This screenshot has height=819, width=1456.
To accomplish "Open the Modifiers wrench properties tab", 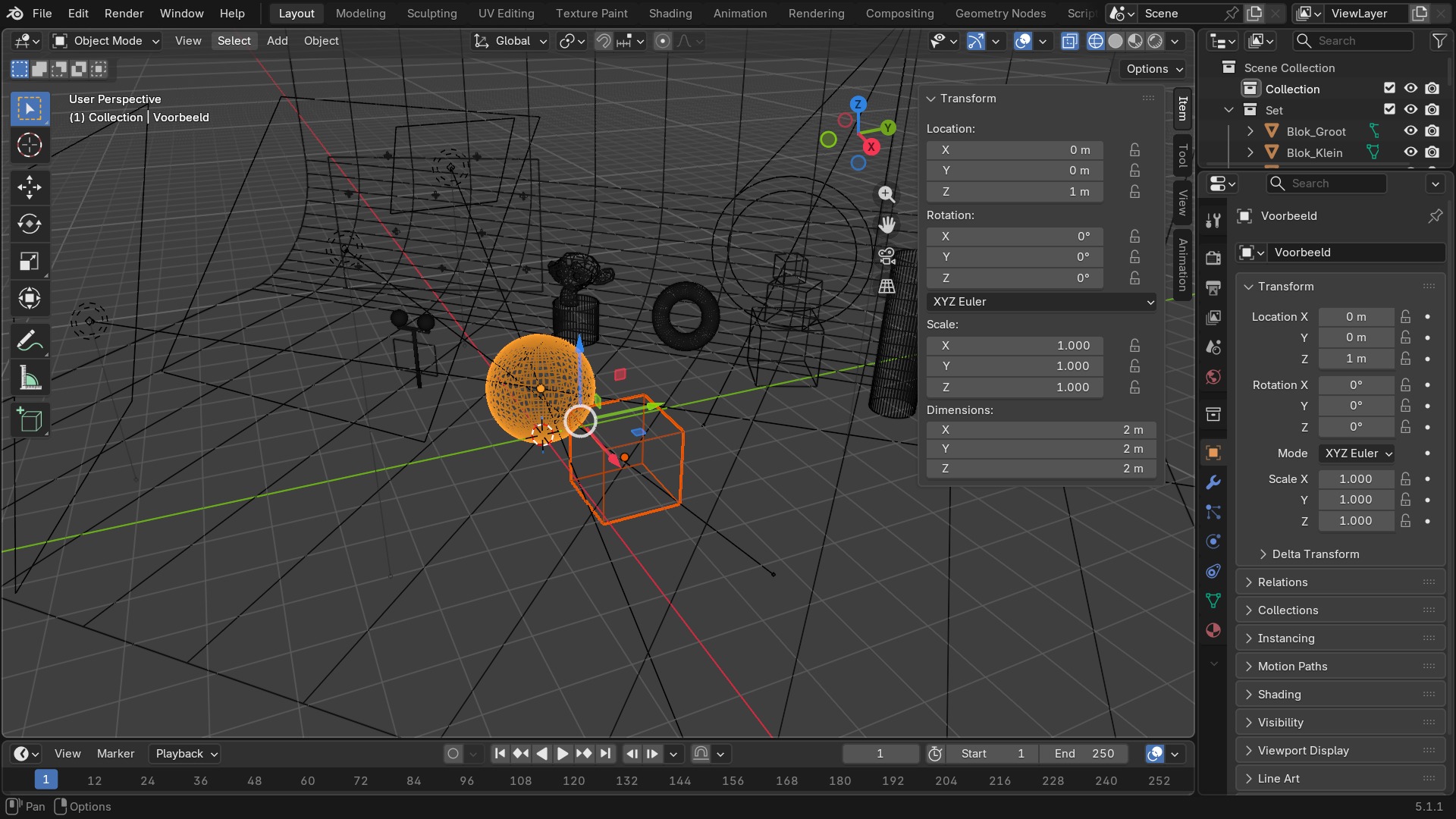I will 1213,482.
